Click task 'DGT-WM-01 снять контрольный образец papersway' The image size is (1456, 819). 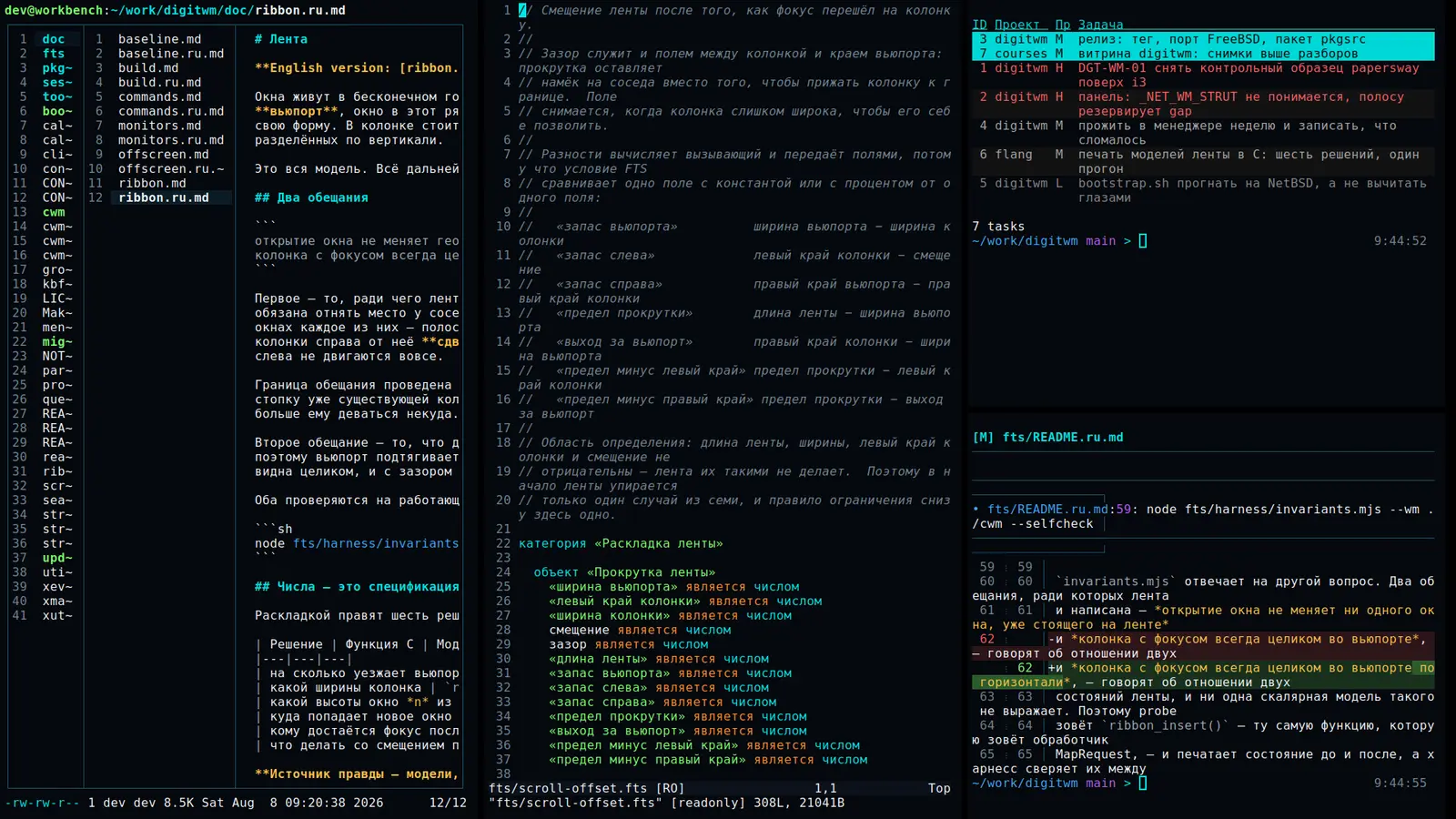[x=1203, y=76]
